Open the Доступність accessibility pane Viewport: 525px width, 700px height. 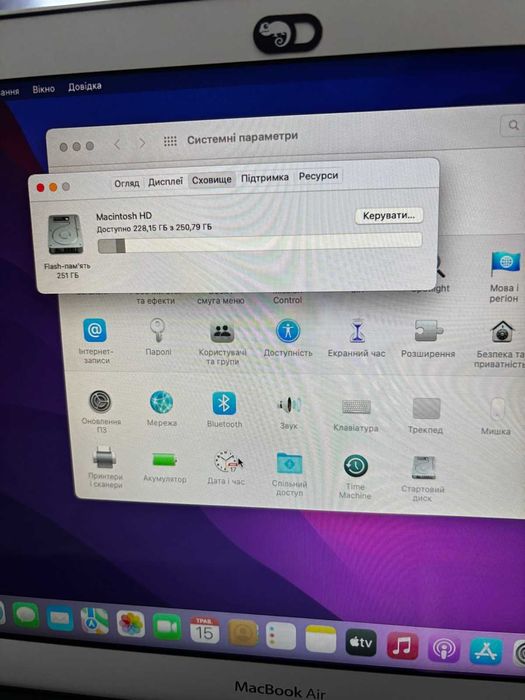[x=288, y=338]
